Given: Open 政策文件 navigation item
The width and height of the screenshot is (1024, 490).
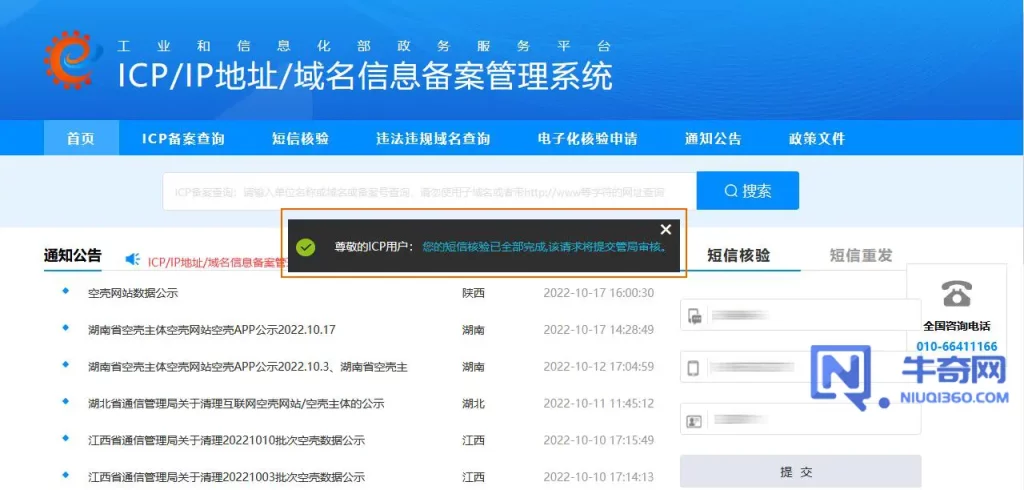Looking at the screenshot, I should pyautogui.click(x=817, y=139).
